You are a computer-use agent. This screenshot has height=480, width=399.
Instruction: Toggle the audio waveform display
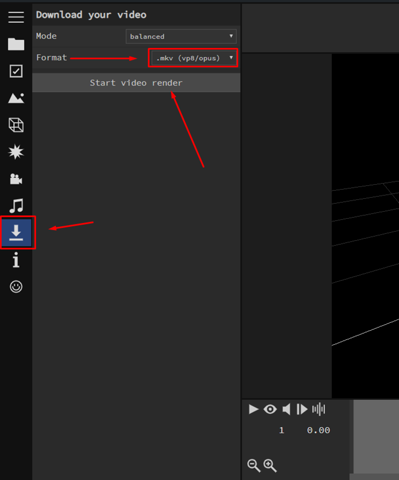coord(319,409)
